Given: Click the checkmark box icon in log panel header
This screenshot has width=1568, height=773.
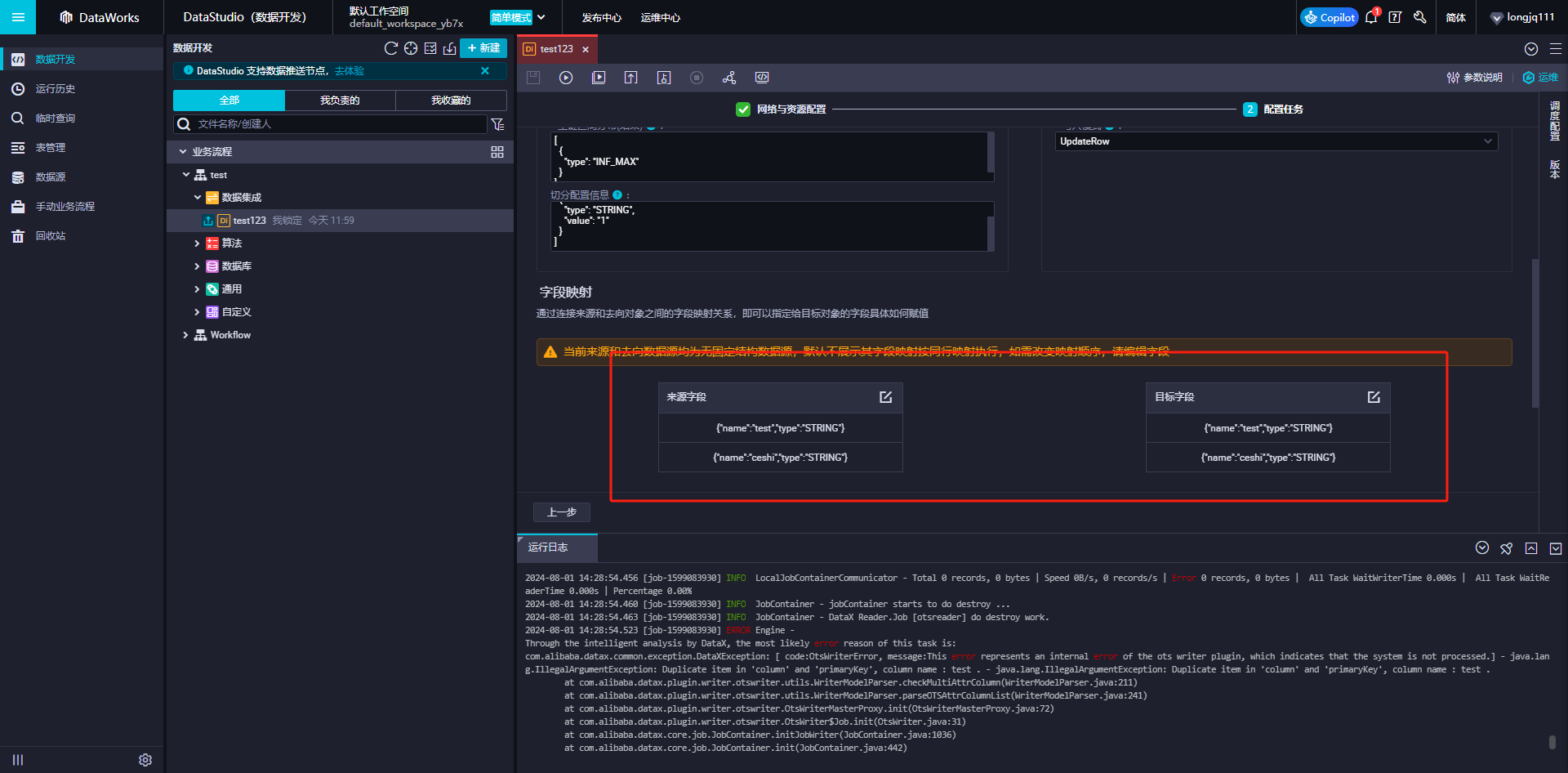Looking at the screenshot, I should click(x=1556, y=548).
